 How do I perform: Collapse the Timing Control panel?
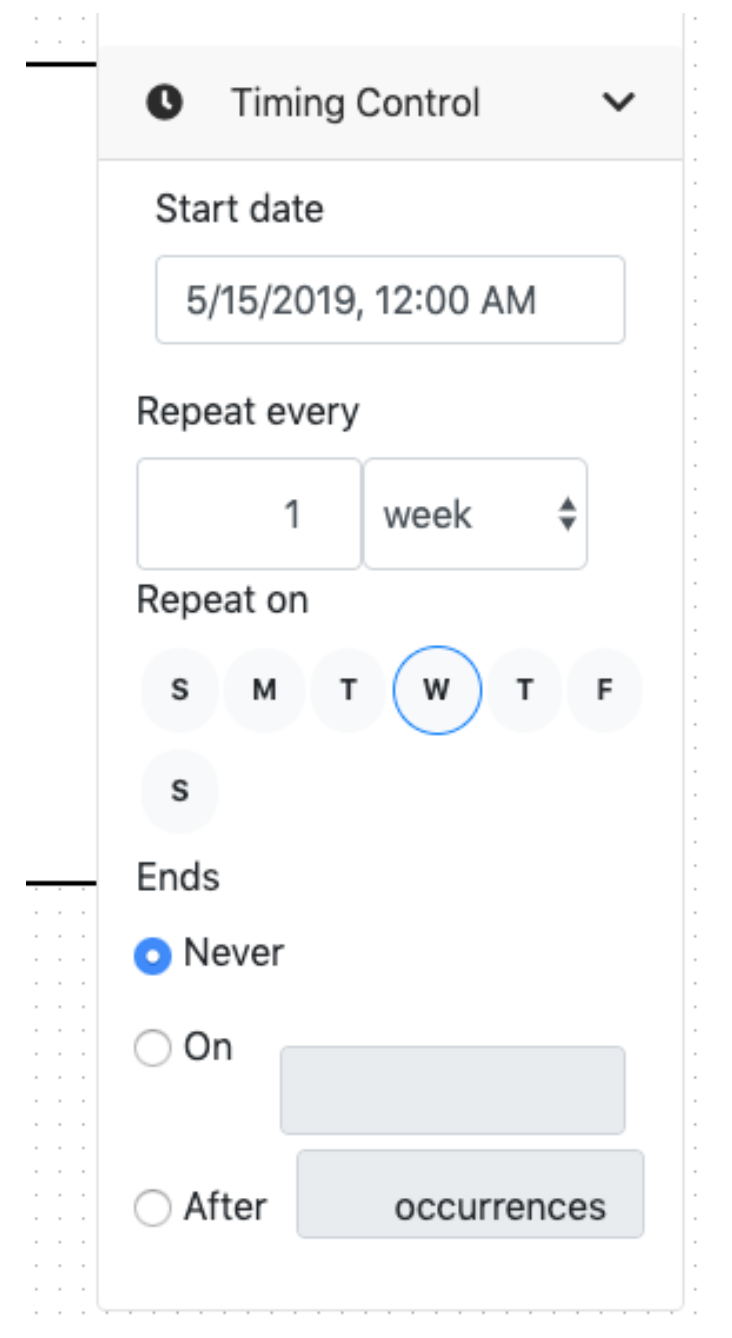point(619,101)
